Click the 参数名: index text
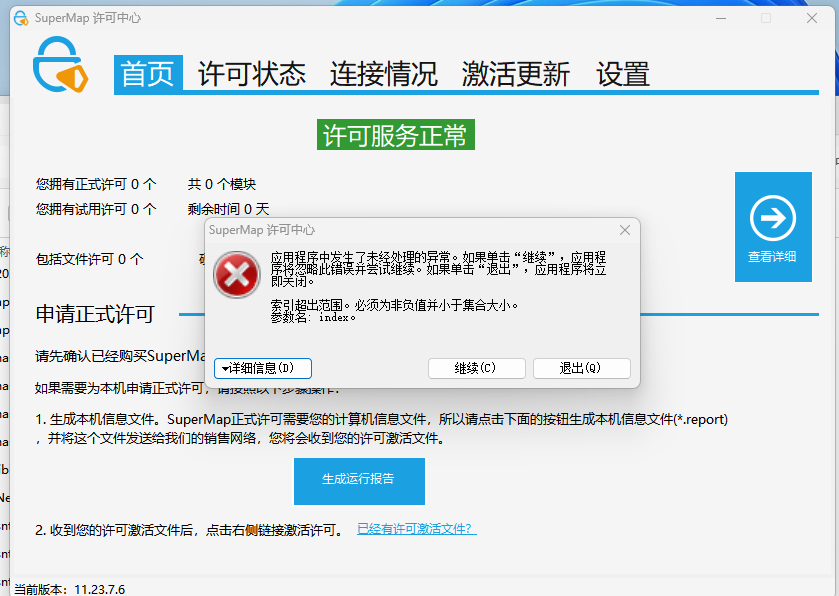The image size is (839, 596). tap(313, 317)
